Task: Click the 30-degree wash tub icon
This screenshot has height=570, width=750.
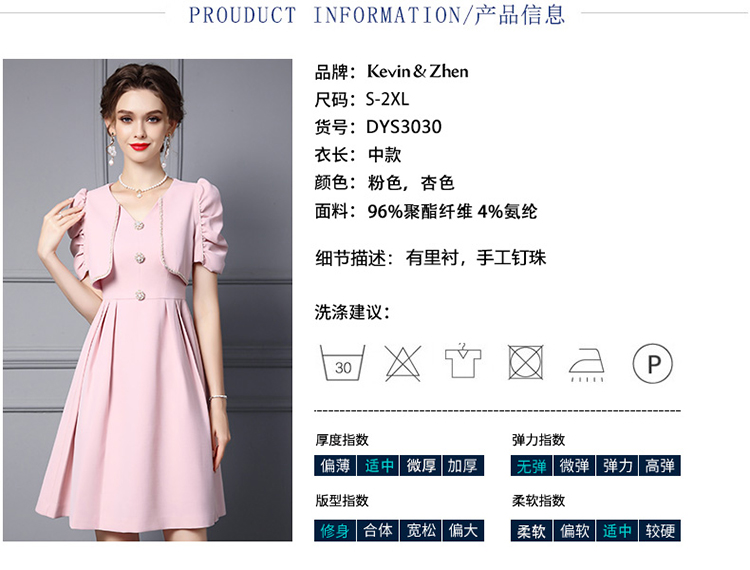Action: click(x=342, y=363)
